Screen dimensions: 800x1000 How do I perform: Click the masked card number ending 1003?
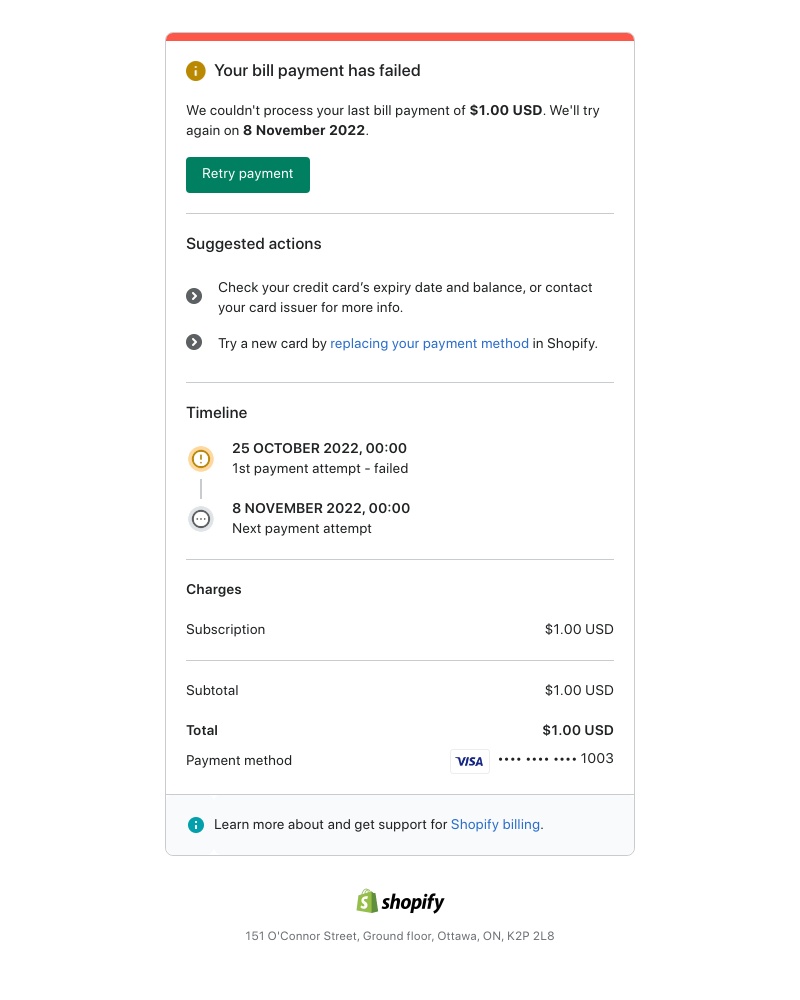click(555, 759)
